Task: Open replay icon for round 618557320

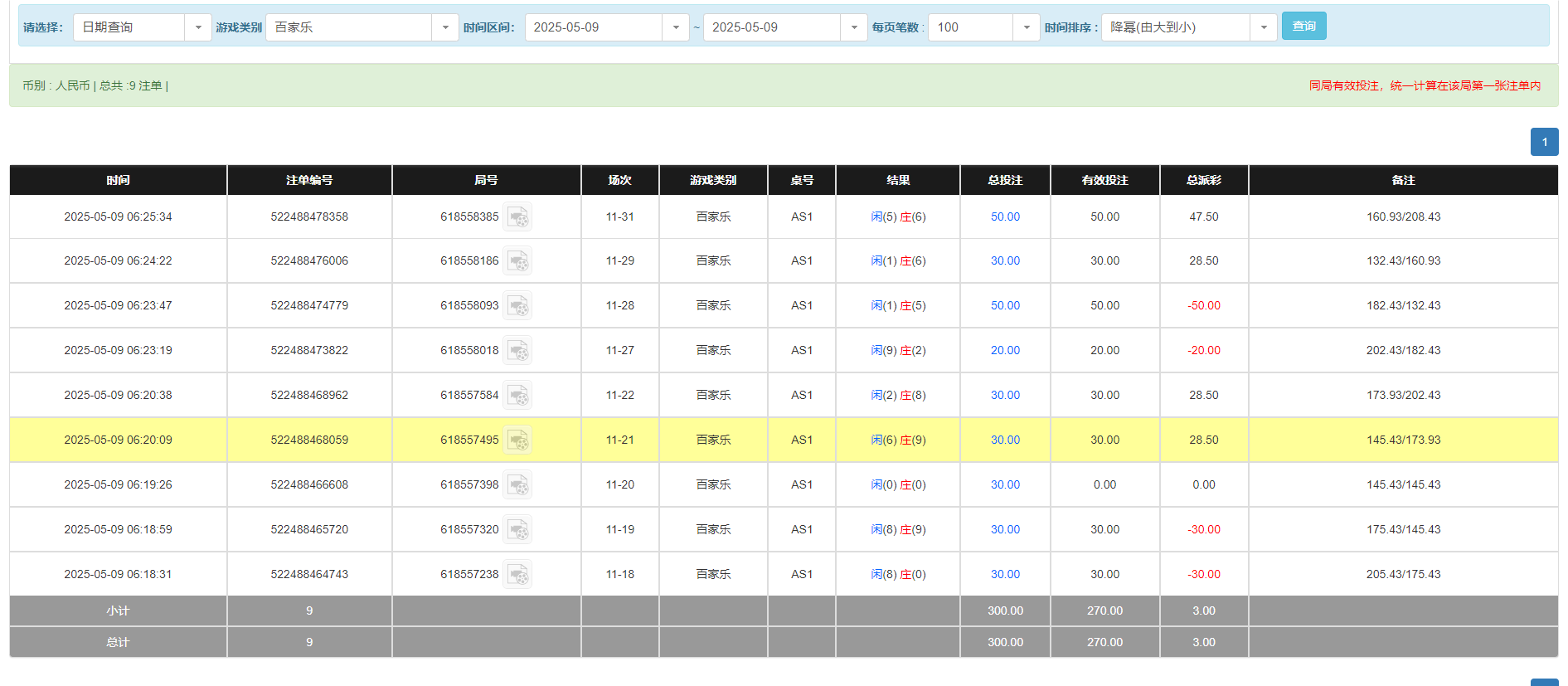Action: point(517,530)
